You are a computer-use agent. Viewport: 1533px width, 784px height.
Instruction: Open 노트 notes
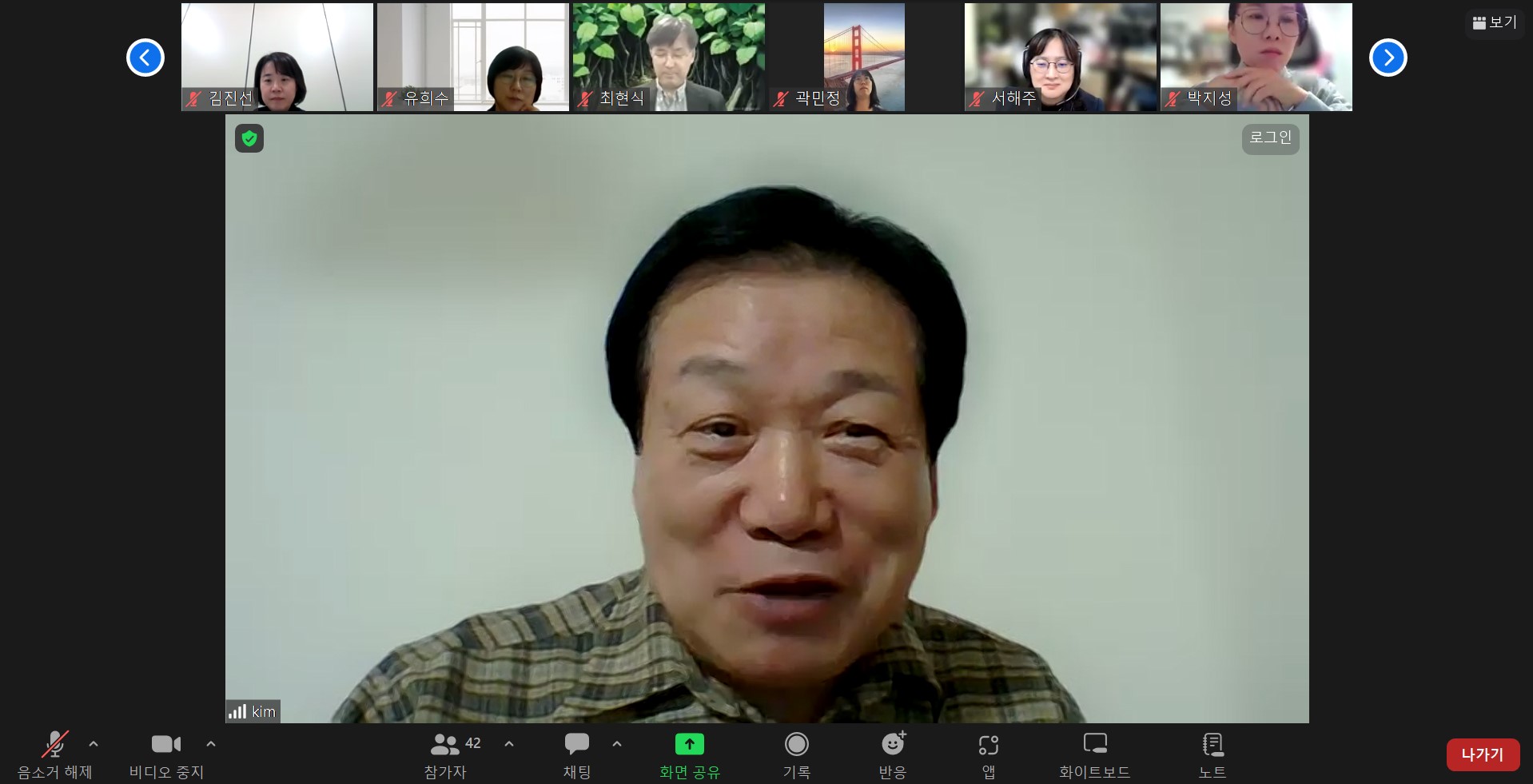1212,754
